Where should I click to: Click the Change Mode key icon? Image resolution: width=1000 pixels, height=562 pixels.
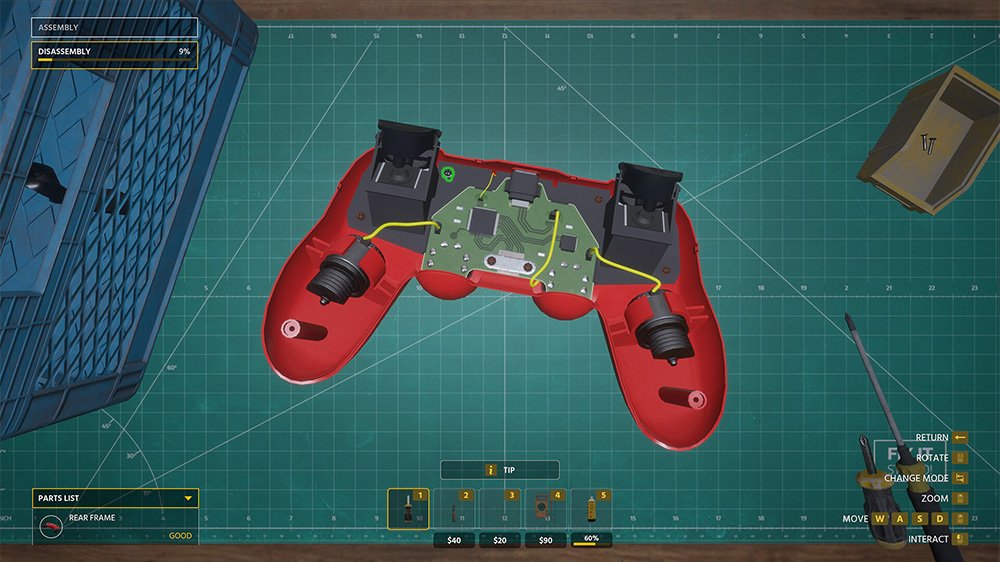[x=961, y=478]
